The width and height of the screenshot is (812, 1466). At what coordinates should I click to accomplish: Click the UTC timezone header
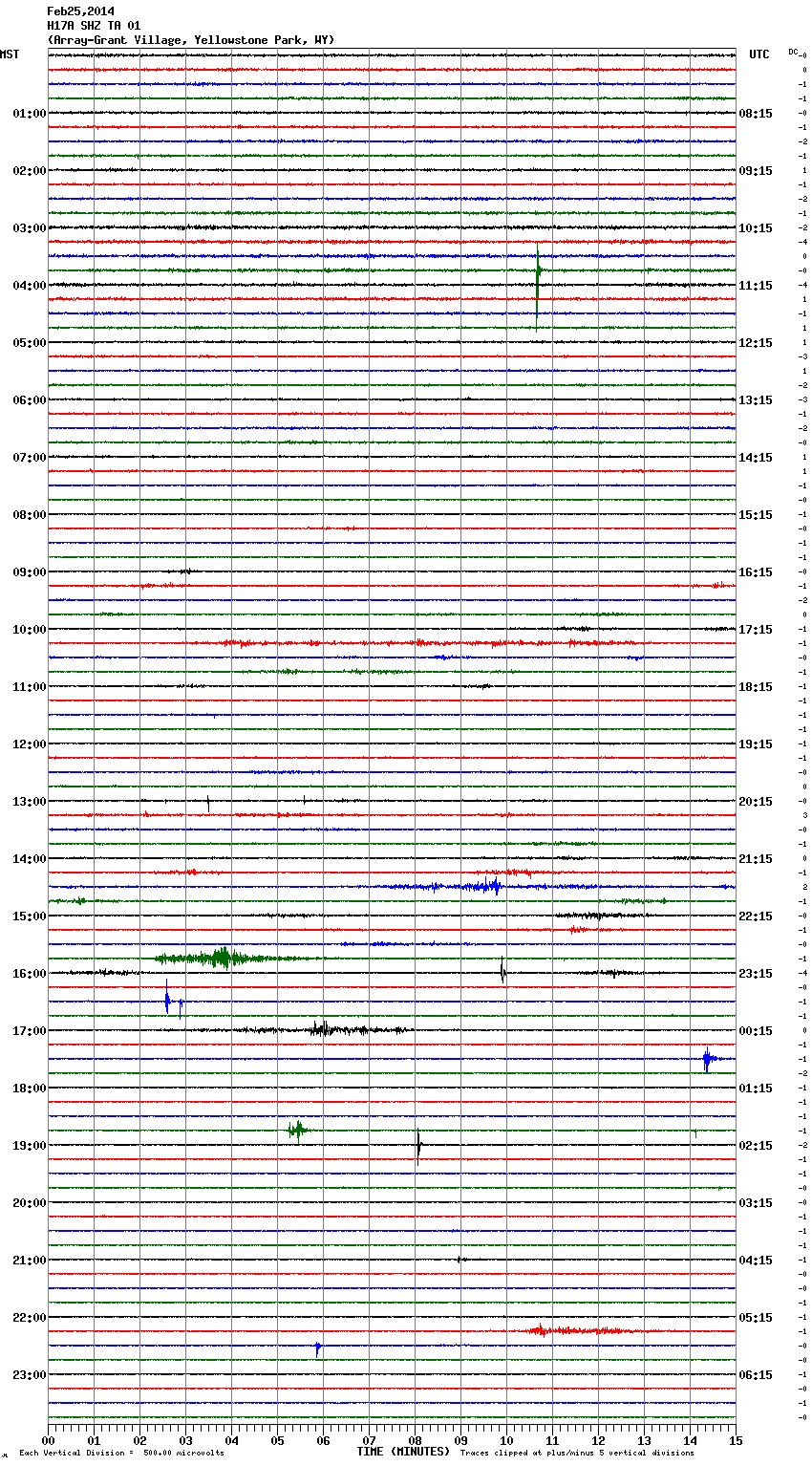click(x=759, y=54)
